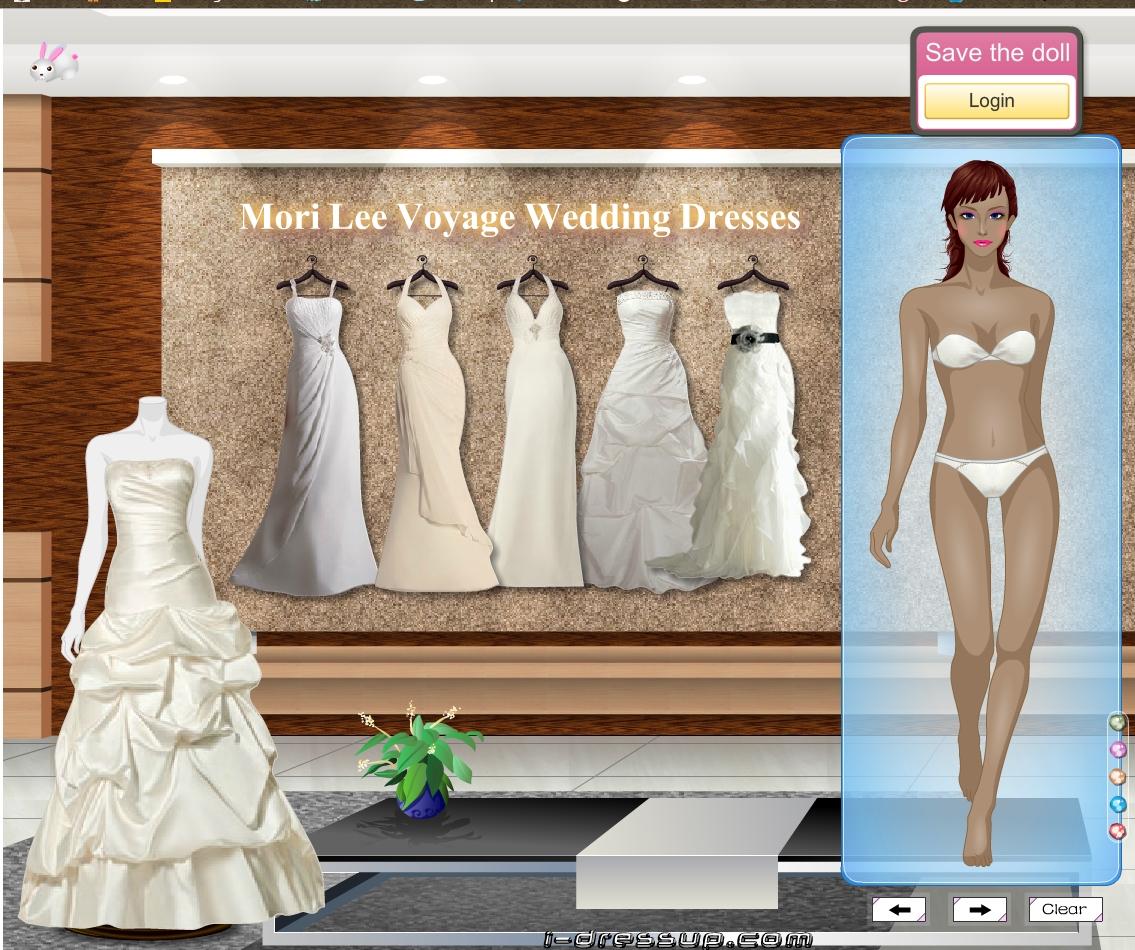Select the purple gem color ball
Viewport: 1135px width, 950px height.
[1117, 749]
